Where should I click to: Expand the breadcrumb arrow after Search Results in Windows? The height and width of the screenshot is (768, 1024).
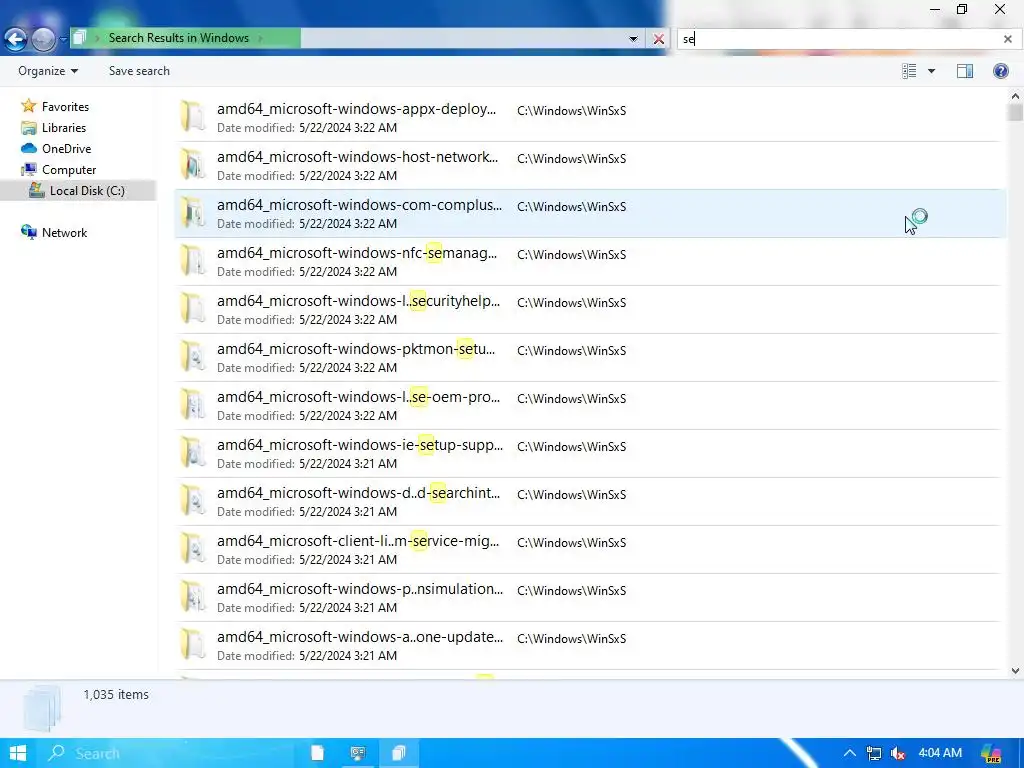(x=261, y=38)
